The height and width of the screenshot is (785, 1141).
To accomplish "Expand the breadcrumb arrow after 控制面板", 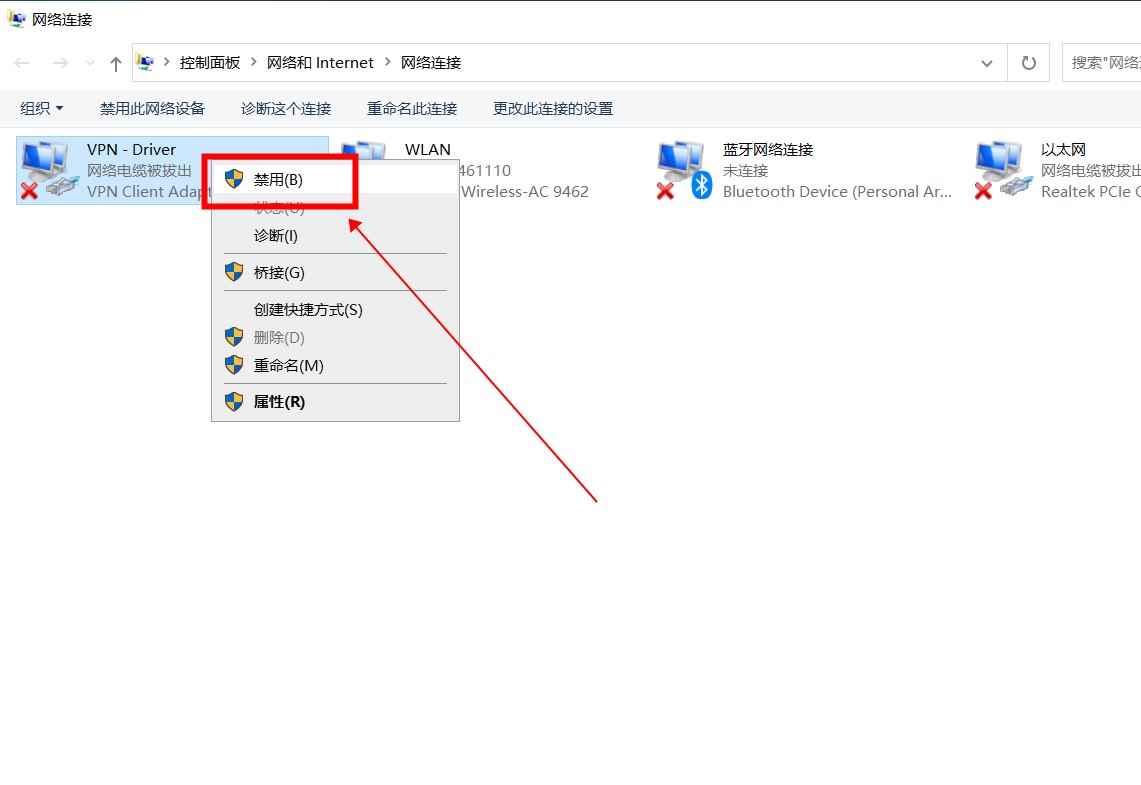I will [x=254, y=62].
